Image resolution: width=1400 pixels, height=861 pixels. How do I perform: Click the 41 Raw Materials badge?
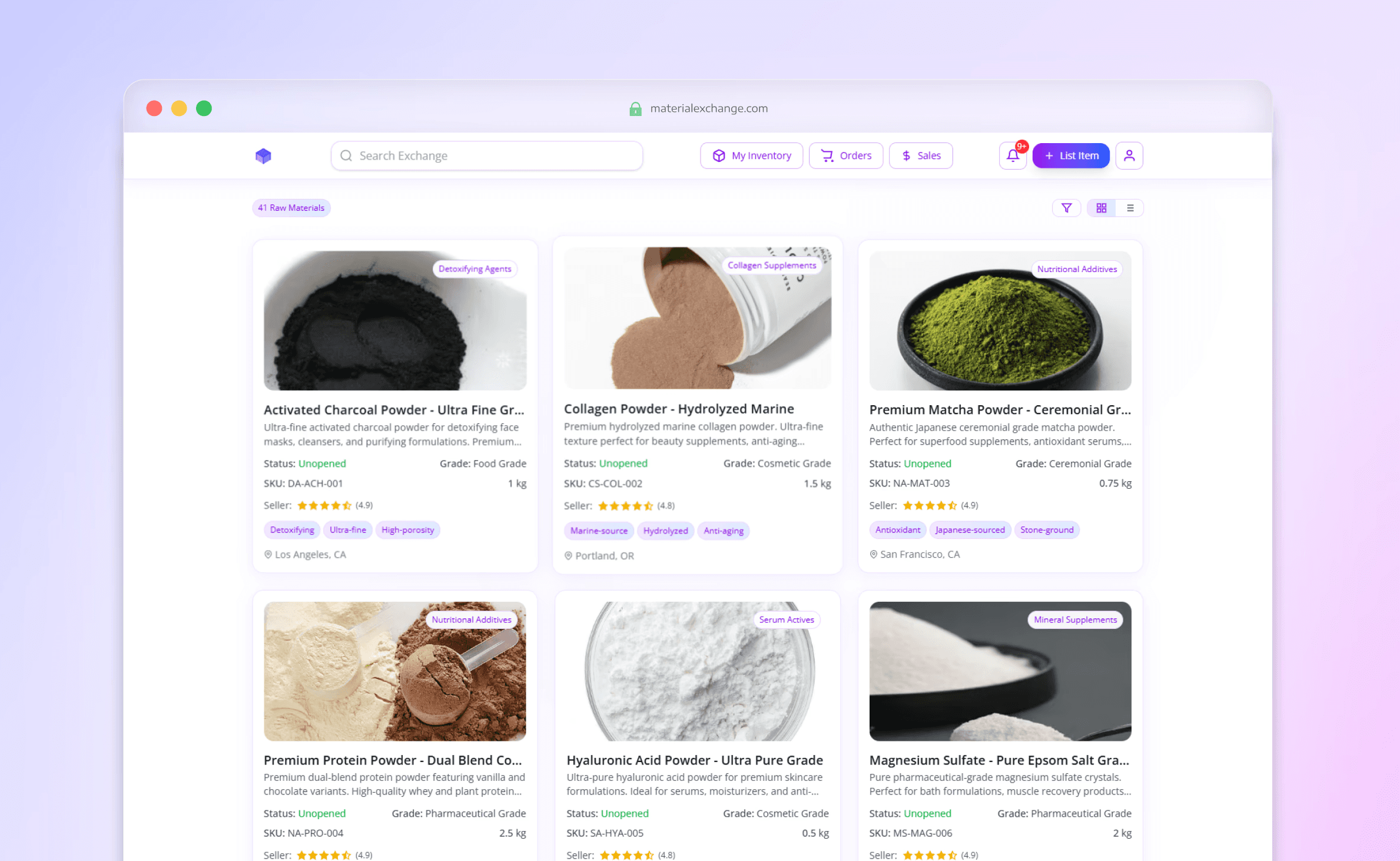[291, 208]
